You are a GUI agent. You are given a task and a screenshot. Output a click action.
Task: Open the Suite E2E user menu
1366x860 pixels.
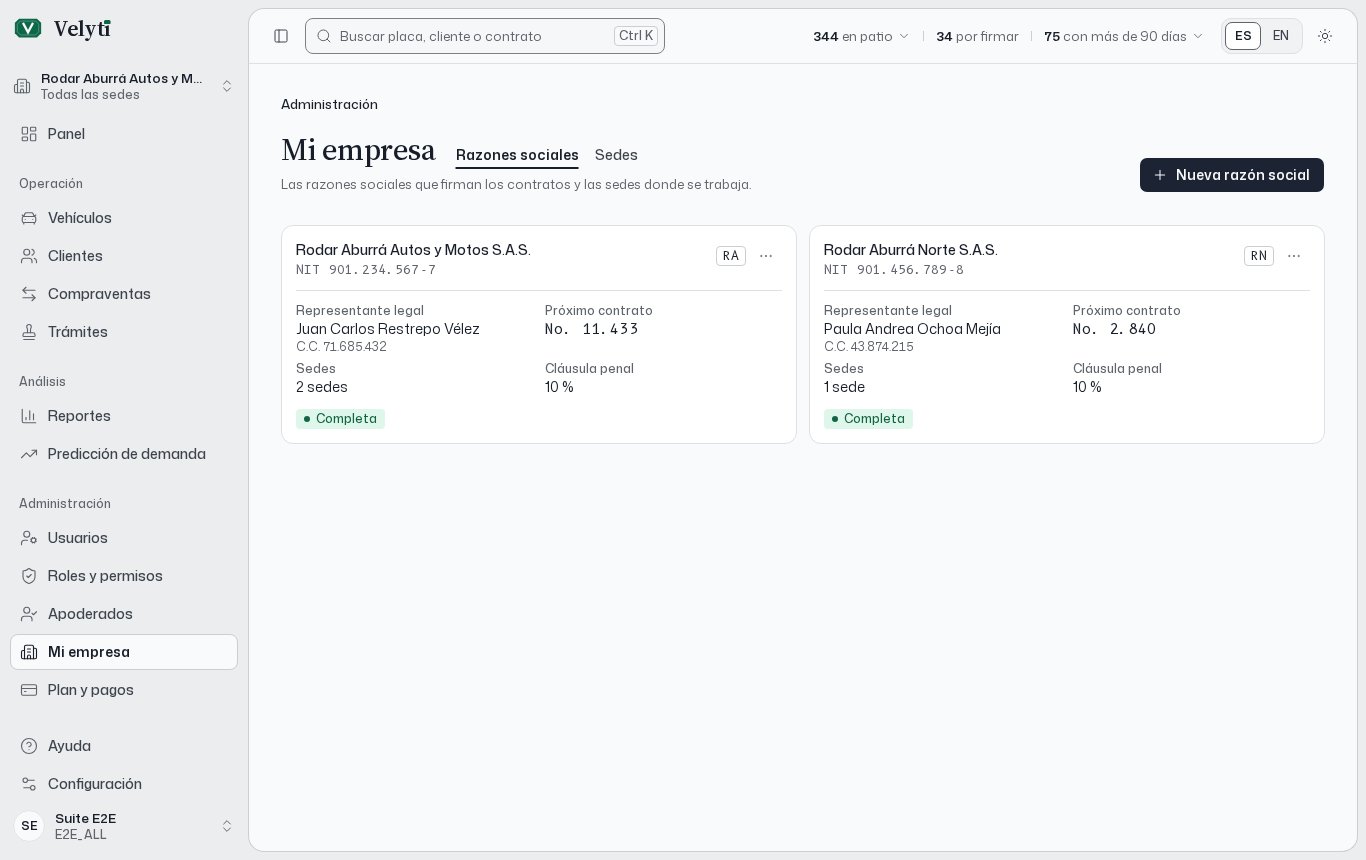[x=124, y=826]
